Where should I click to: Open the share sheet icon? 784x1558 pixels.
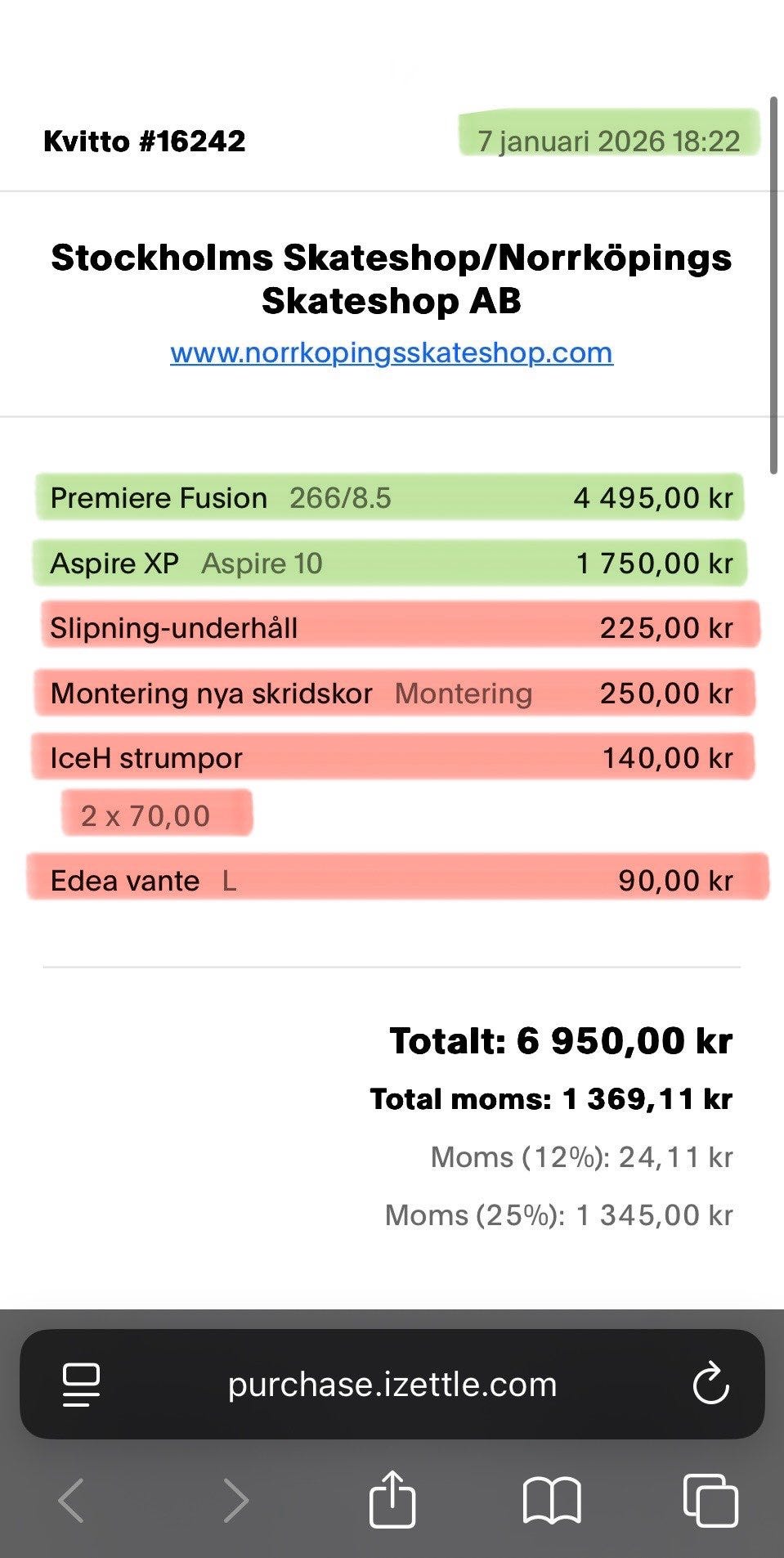[392, 1498]
